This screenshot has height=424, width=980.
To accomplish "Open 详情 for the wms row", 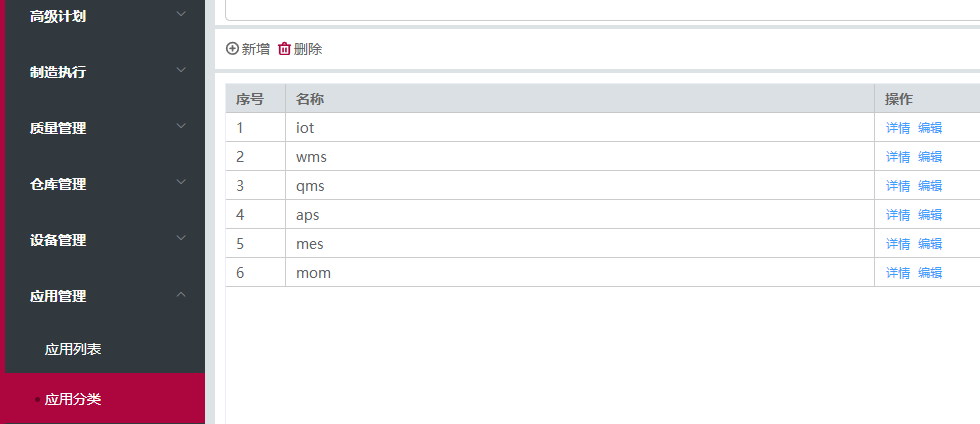I will pyautogui.click(x=898, y=157).
